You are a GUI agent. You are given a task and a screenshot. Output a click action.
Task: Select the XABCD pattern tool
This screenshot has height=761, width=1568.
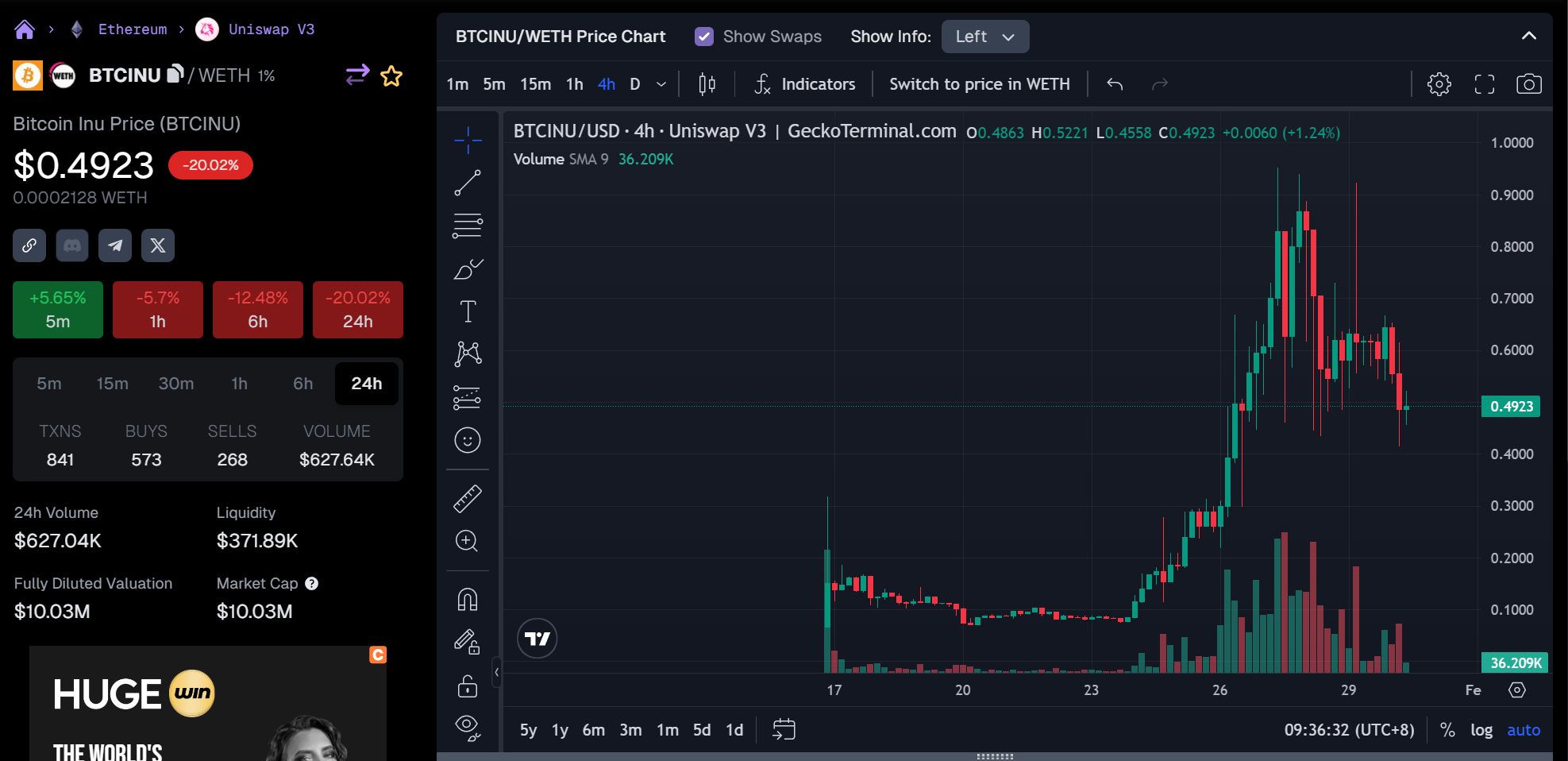click(468, 354)
